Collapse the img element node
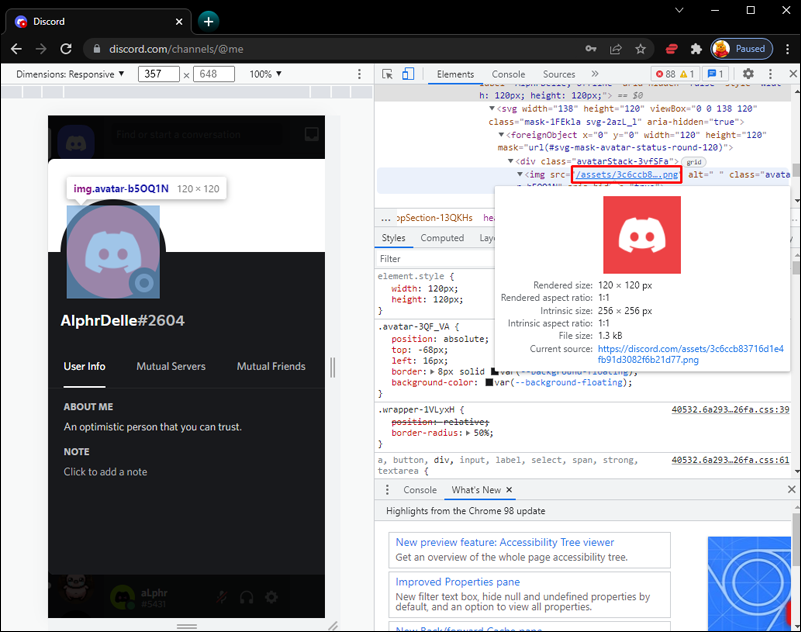Viewport: 801px width, 632px height. (x=520, y=174)
